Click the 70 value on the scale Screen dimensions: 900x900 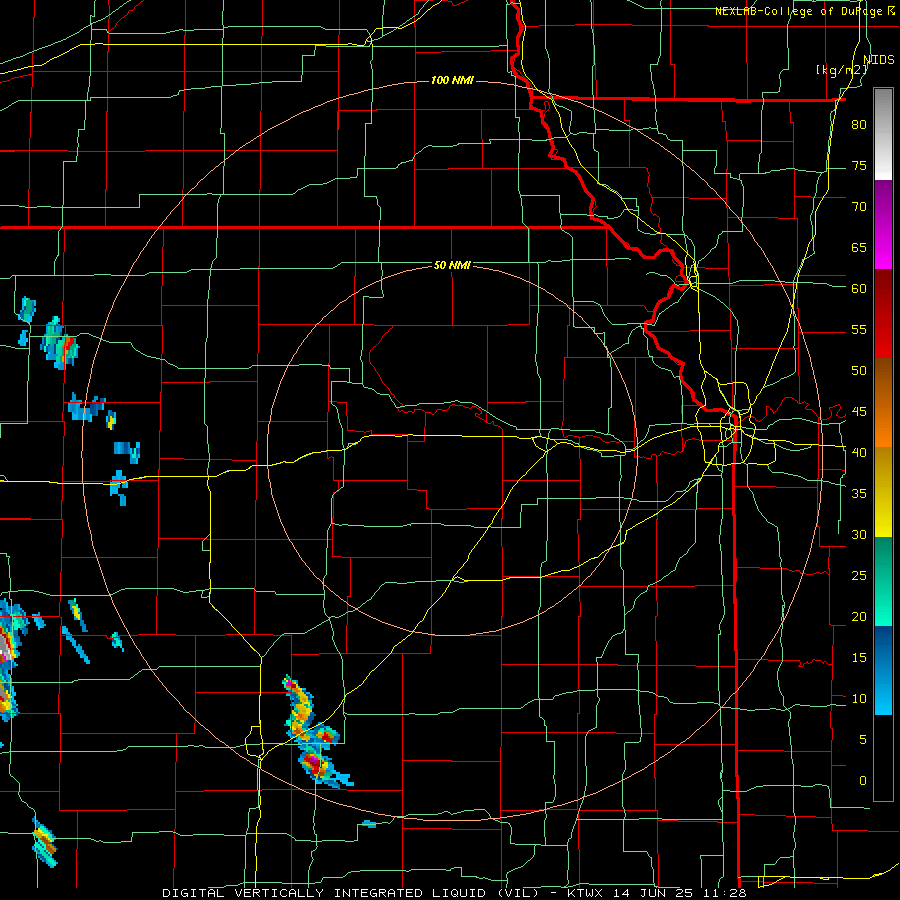click(x=859, y=207)
